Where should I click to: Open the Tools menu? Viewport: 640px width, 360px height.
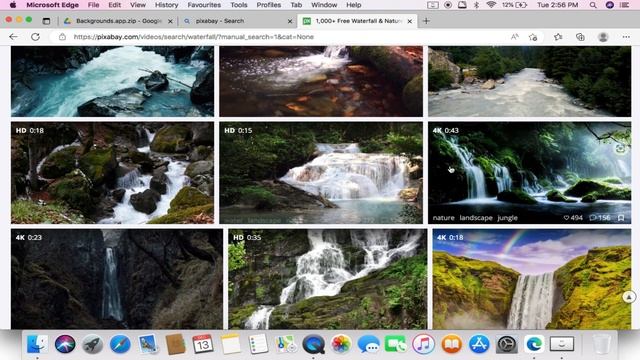239,5
